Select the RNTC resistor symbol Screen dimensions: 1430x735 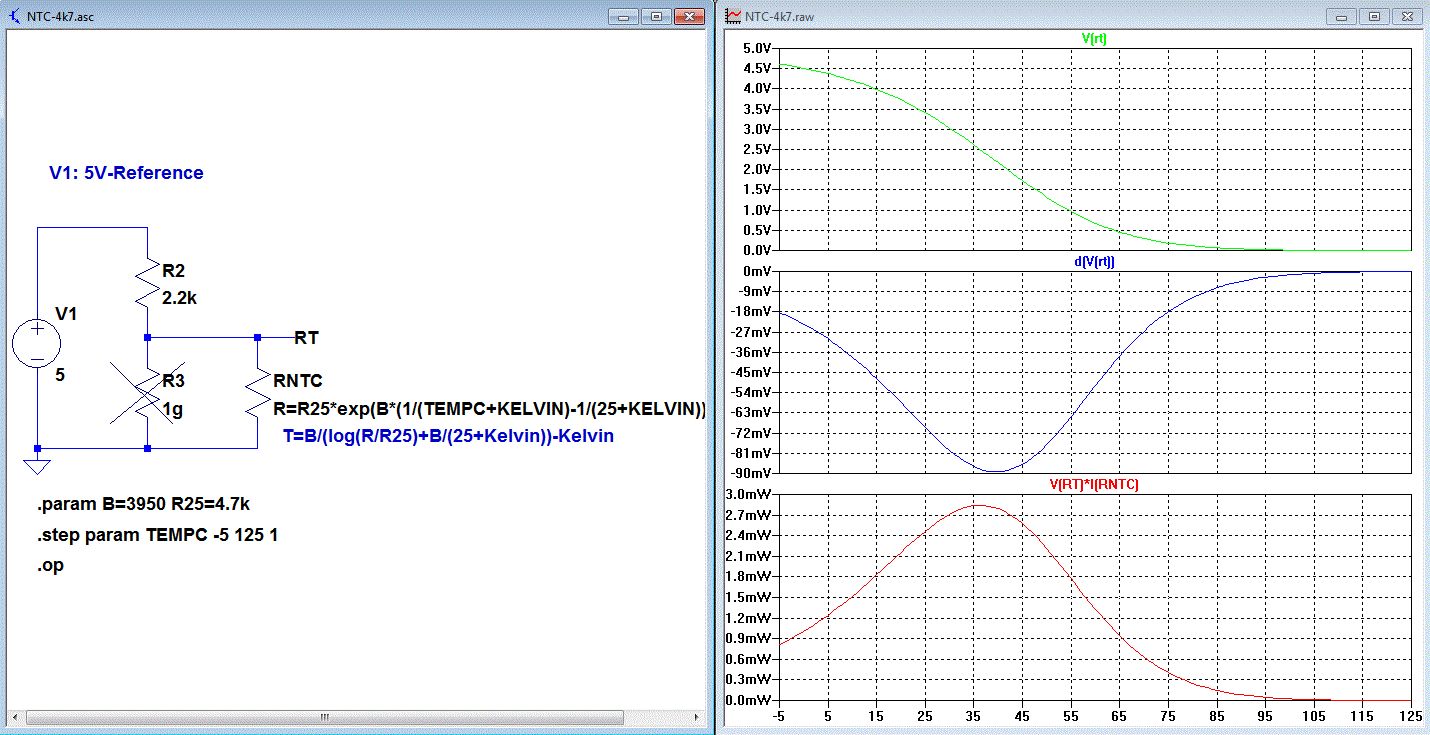pos(257,392)
